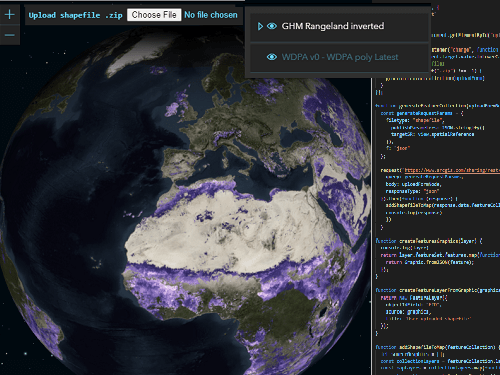Click the 'body: uploadFormNode' code line

coord(413,184)
